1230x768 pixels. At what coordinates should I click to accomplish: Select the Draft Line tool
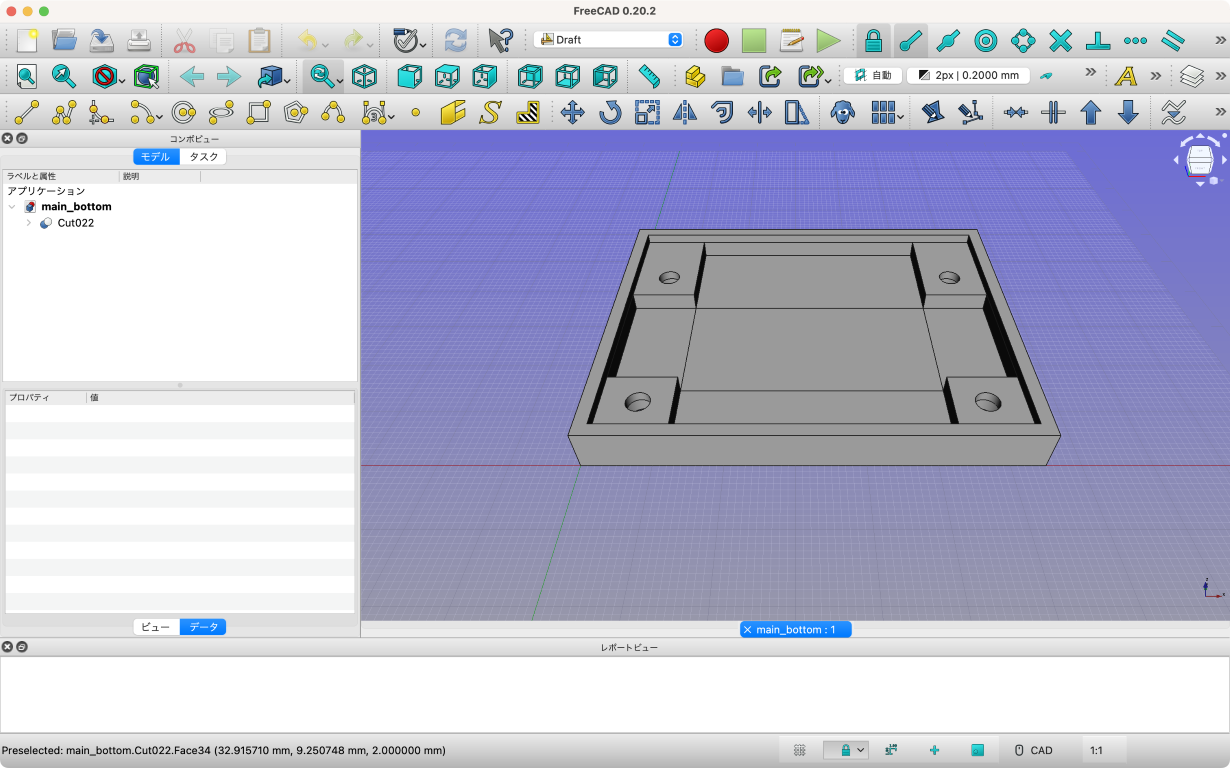click(x=27, y=112)
